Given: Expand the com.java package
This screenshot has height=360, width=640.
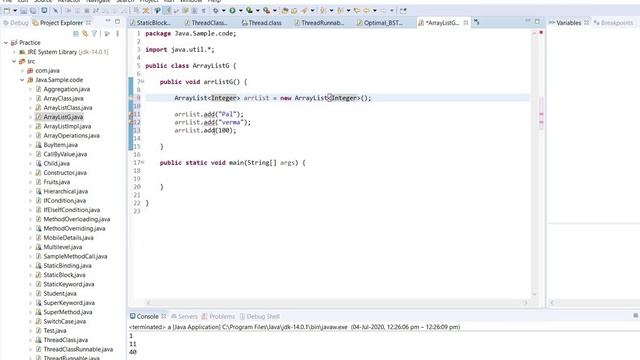Looking at the screenshot, I should [x=22, y=71].
